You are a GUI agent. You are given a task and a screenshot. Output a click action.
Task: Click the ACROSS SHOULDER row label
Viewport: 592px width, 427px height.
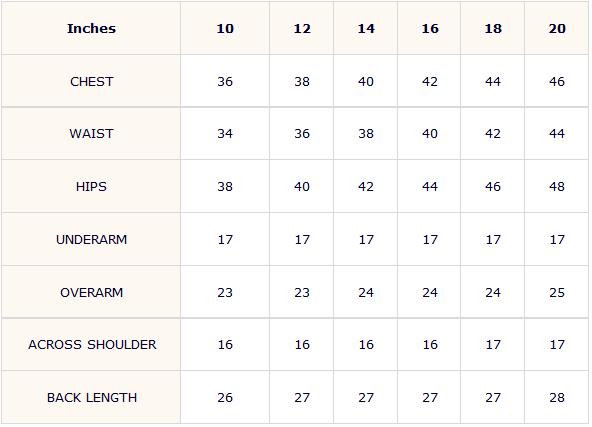click(92, 345)
